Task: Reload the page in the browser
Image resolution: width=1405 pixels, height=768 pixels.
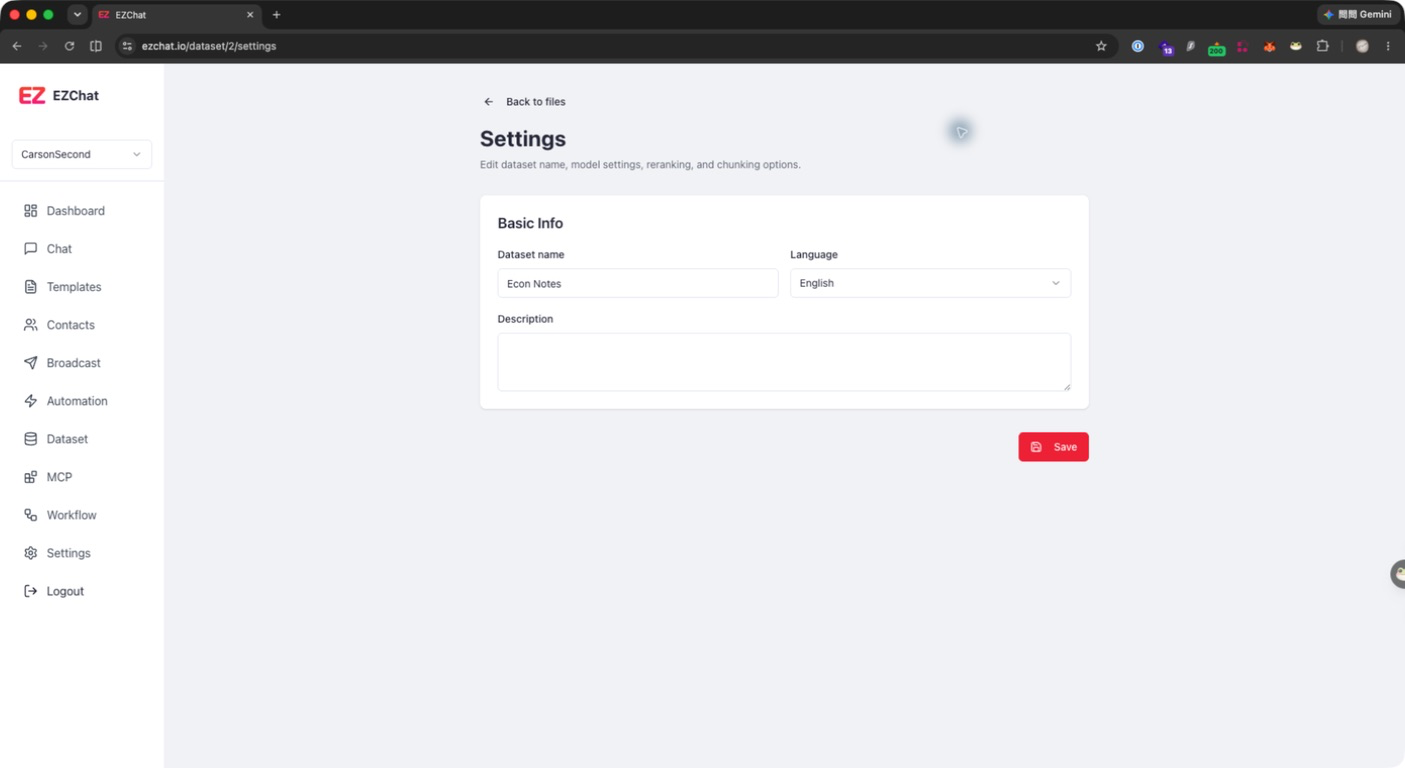Action: (x=69, y=46)
